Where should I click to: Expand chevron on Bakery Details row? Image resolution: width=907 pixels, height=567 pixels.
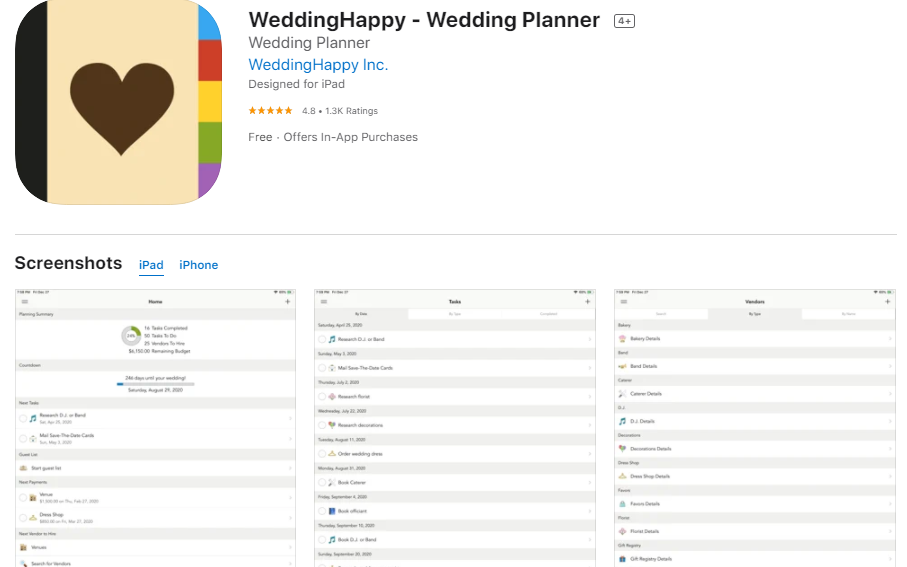(x=890, y=338)
